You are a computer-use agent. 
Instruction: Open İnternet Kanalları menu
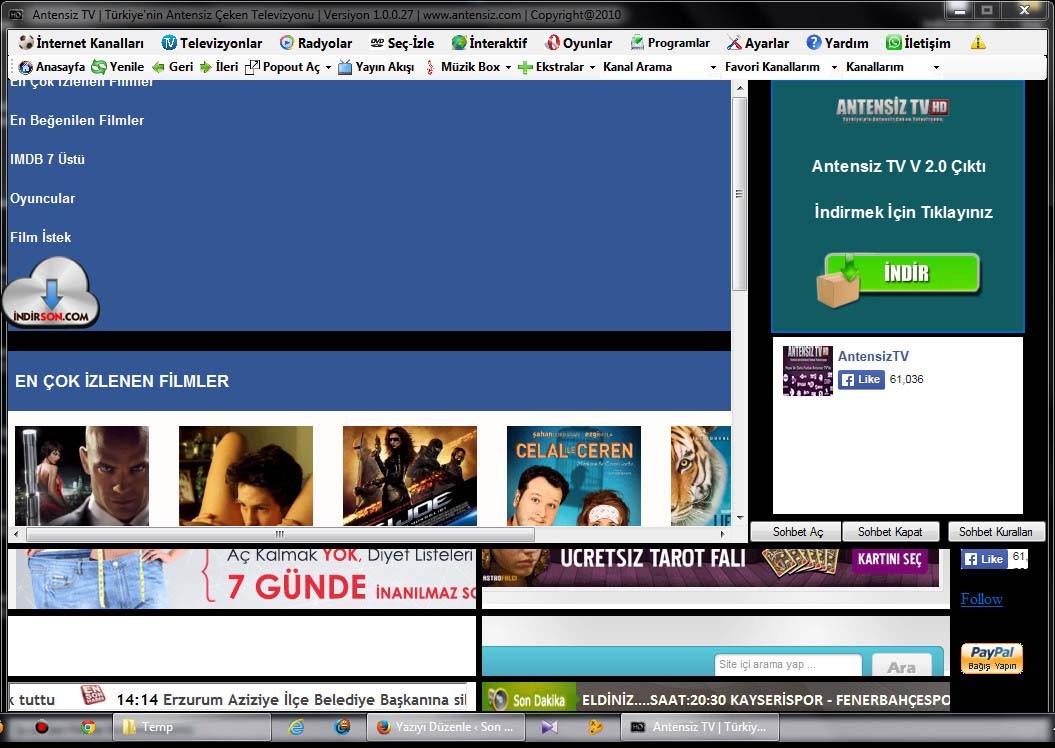(x=81, y=43)
